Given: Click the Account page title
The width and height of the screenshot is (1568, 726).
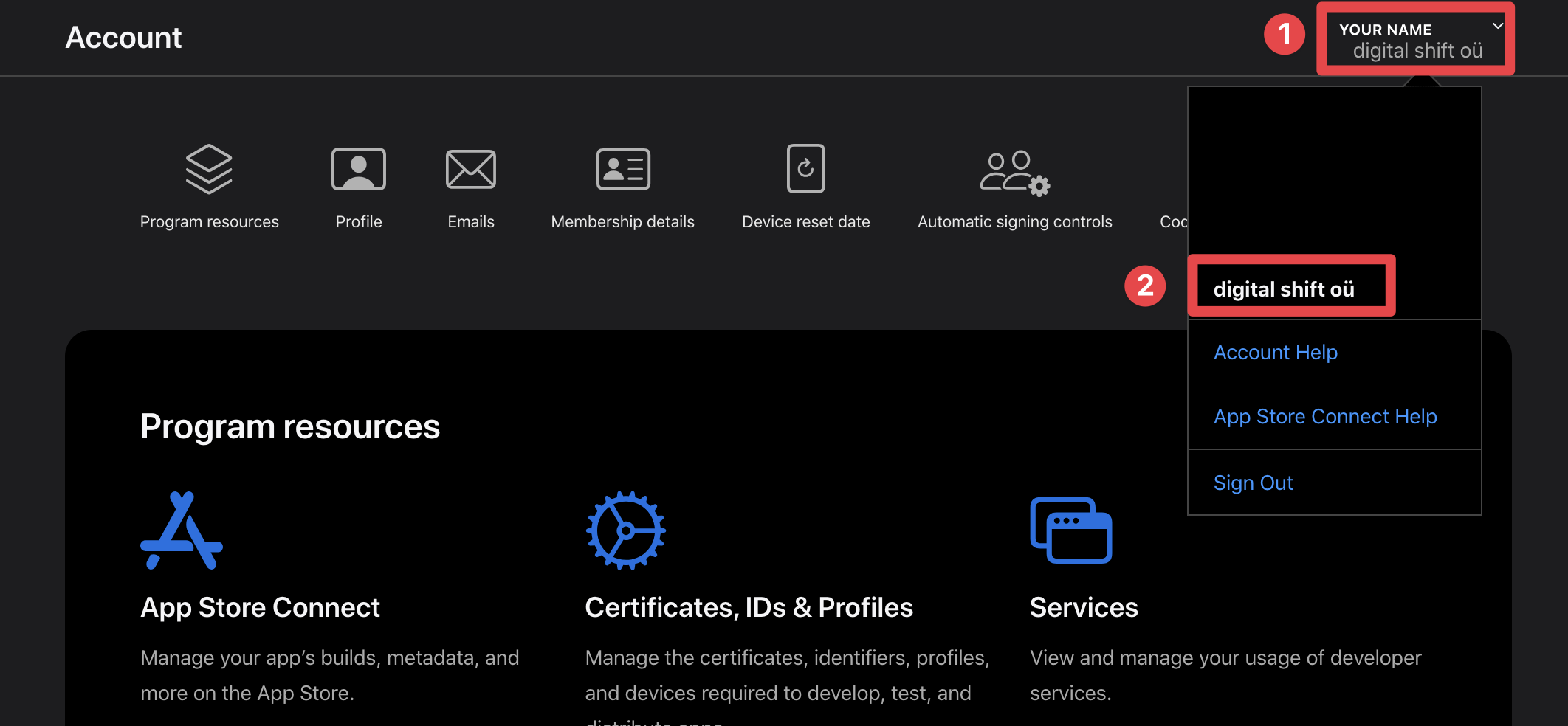Looking at the screenshot, I should point(123,38).
